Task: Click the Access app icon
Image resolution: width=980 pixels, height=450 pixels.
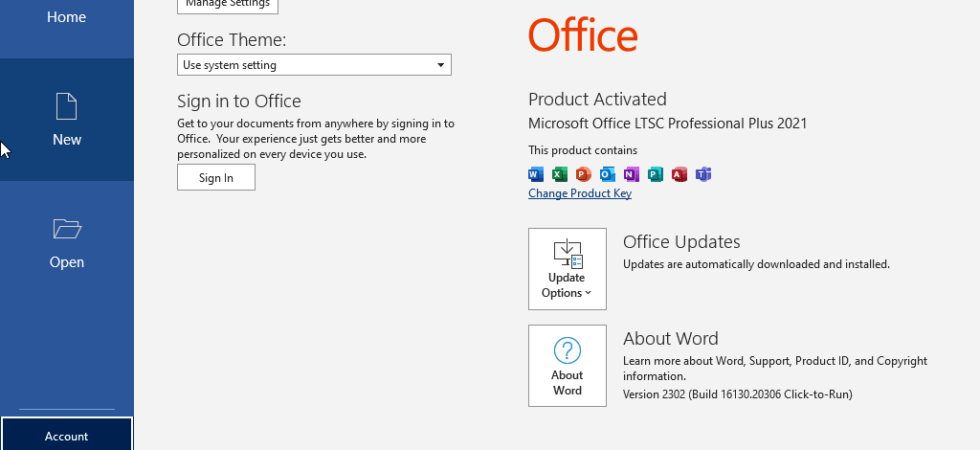Action: coord(679,174)
